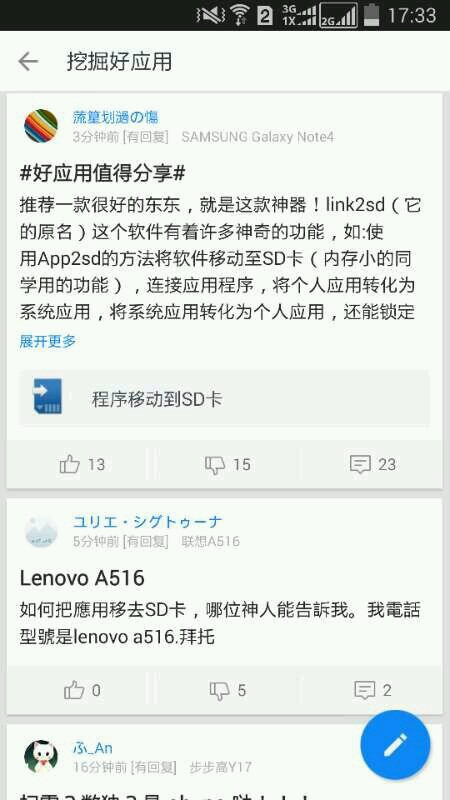Viewport: 450px width, 800px height.
Task: Open the 程序移动到SD卡 app card
Action: [224, 398]
